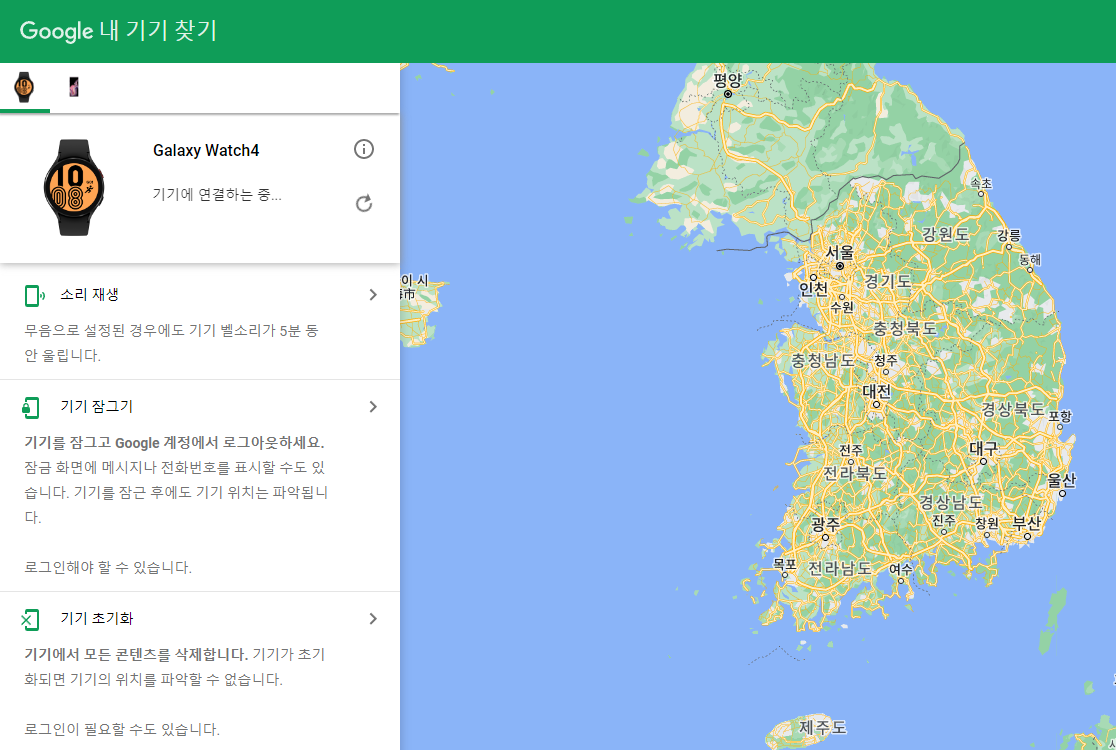Click the 여수 label on the map
The height and width of the screenshot is (750, 1116).
point(901,569)
